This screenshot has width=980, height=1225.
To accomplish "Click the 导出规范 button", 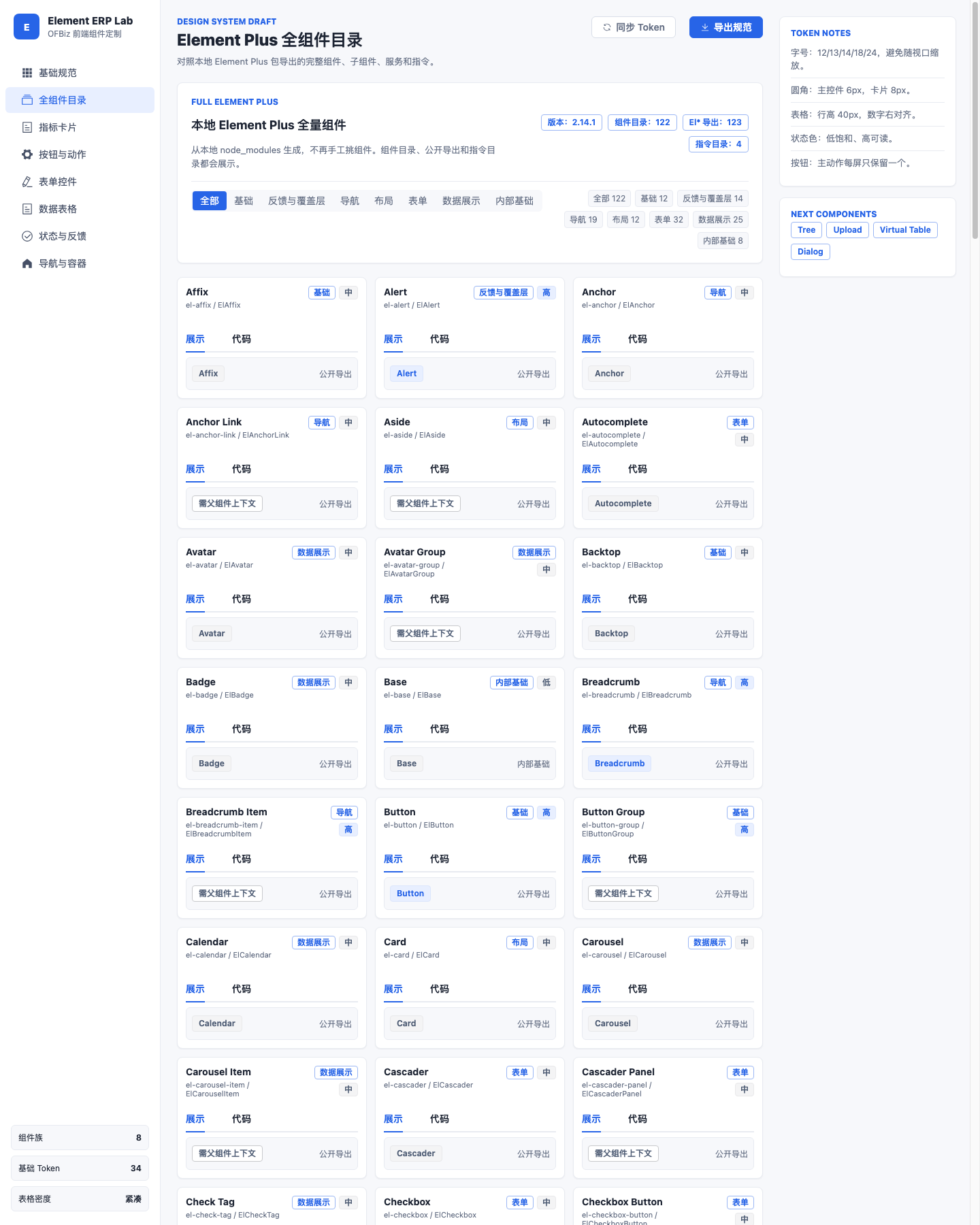I will [726, 27].
